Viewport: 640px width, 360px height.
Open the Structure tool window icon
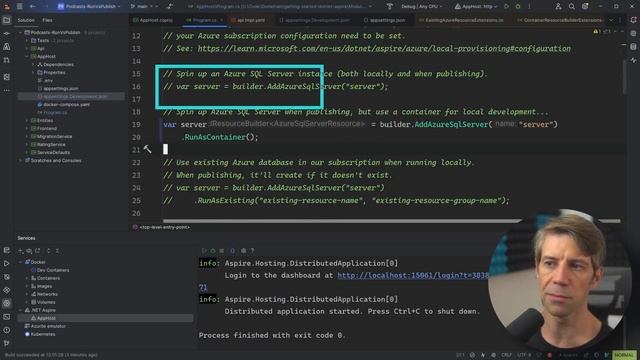tap(7, 77)
